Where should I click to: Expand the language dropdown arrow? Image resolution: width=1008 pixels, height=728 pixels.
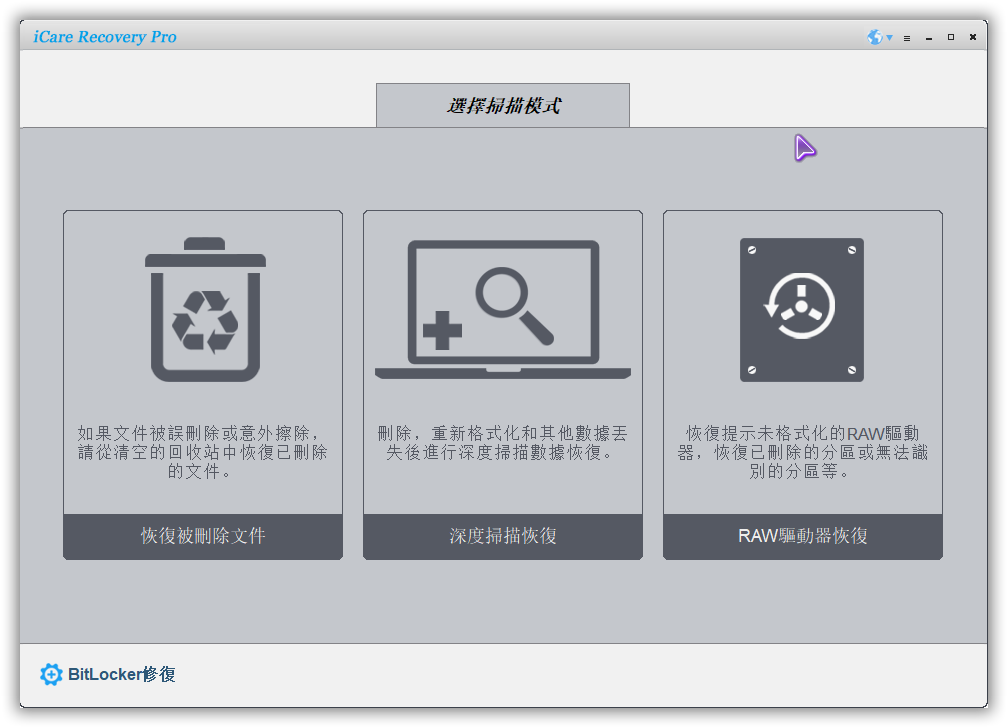tap(889, 38)
